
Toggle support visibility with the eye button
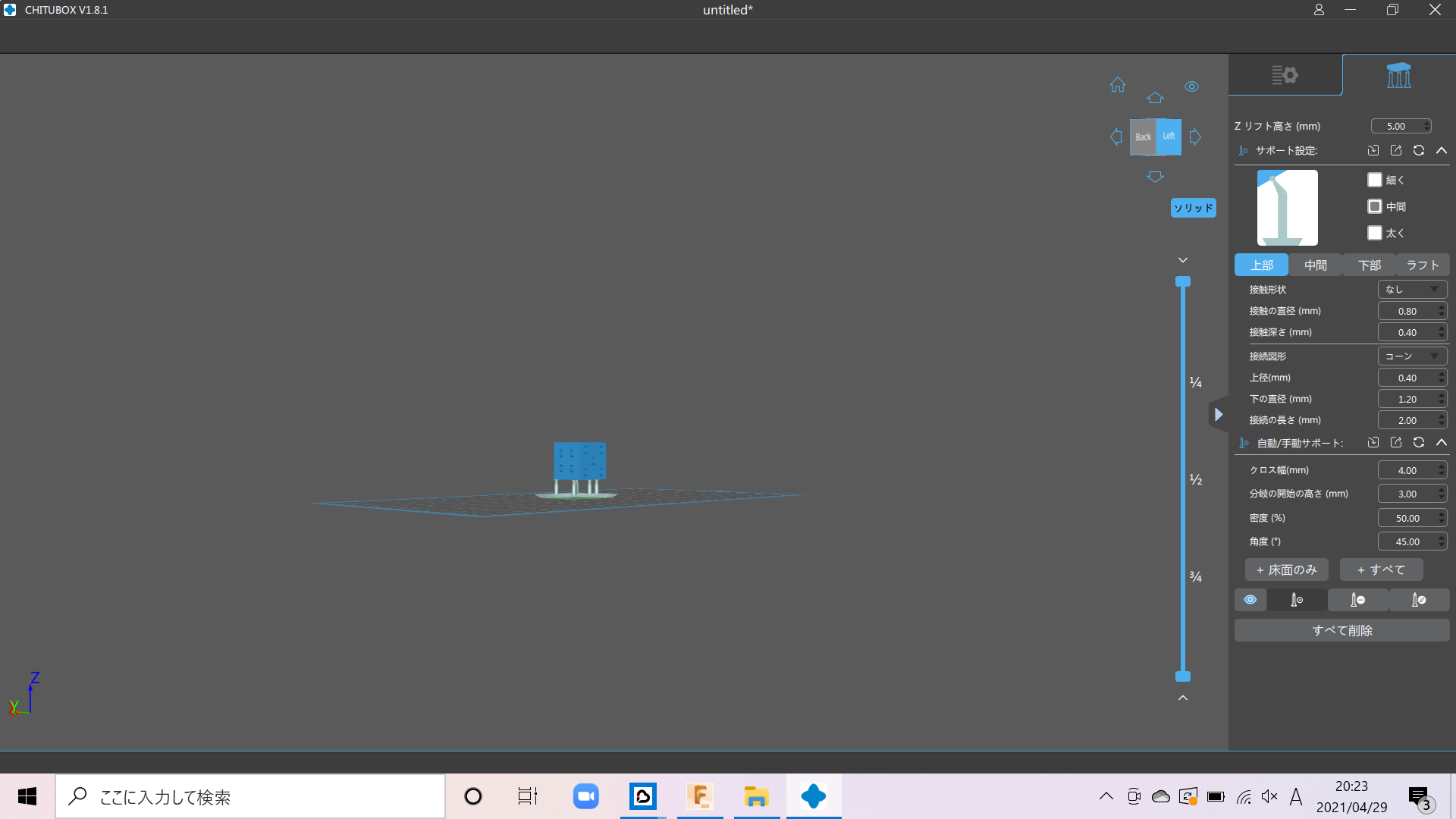[x=1250, y=600]
